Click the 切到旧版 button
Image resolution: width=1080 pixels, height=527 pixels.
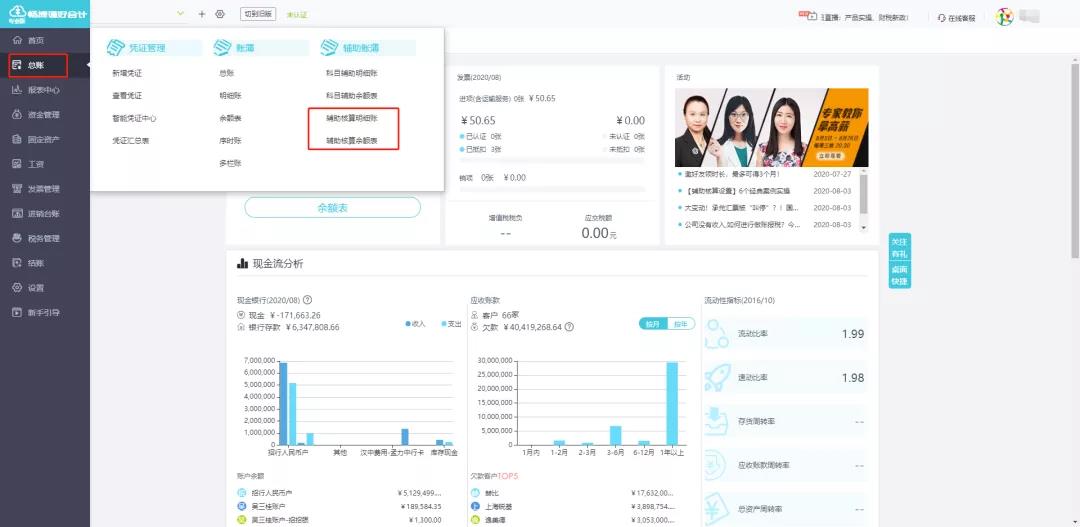click(x=258, y=14)
